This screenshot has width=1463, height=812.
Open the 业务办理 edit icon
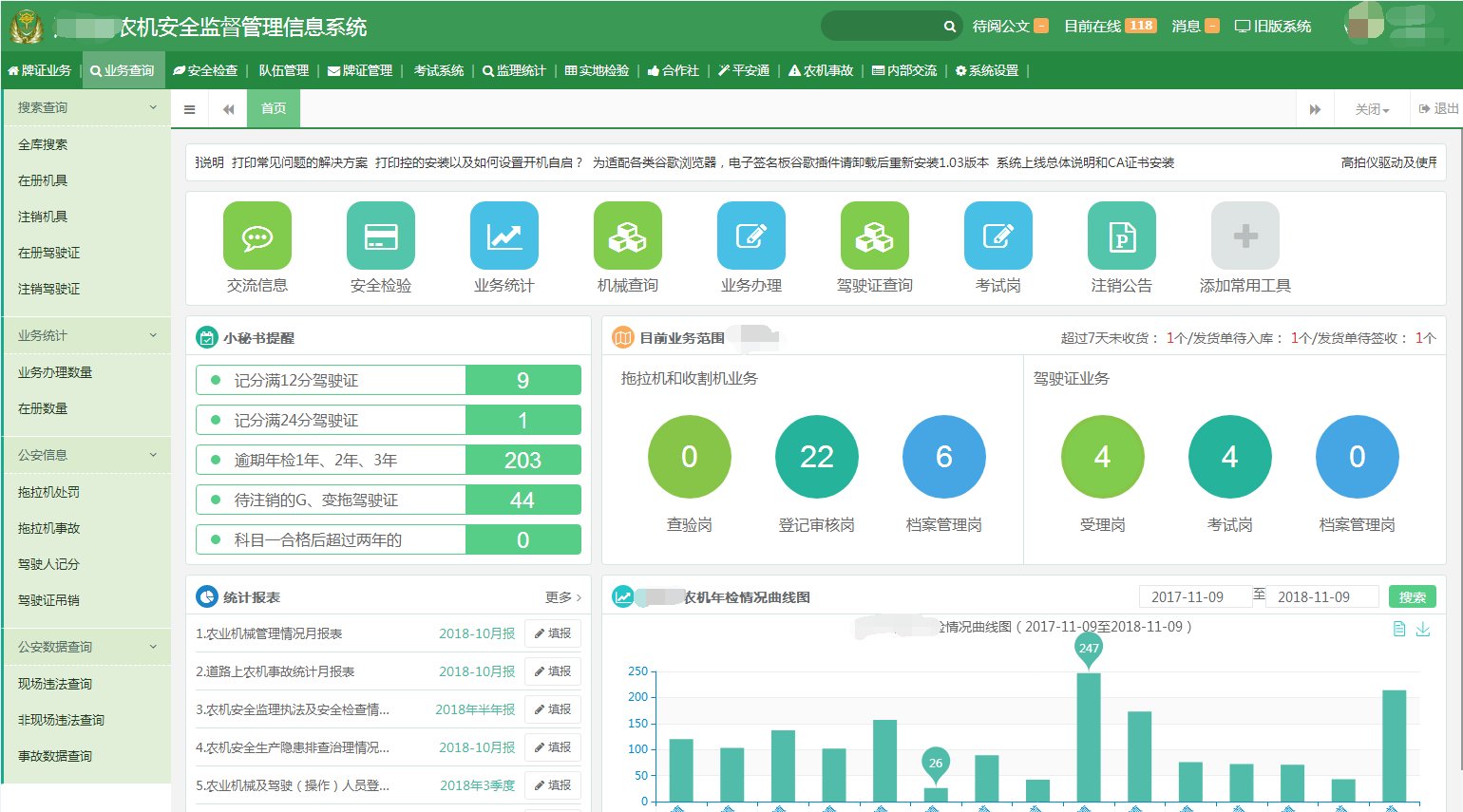pos(750,236)
